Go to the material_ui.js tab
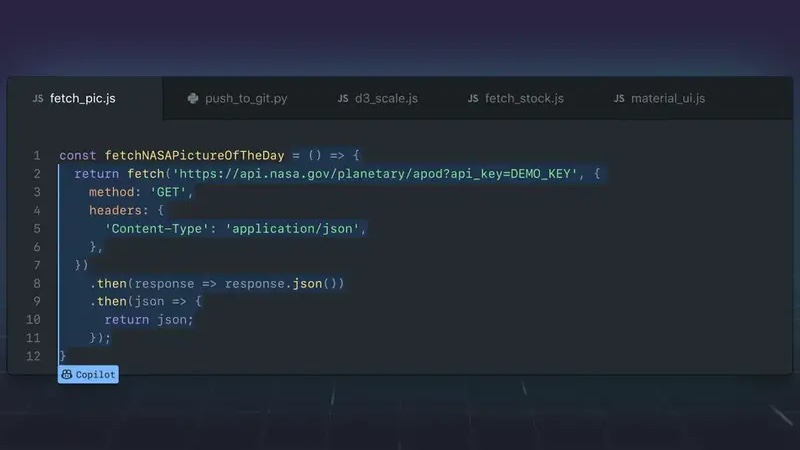The width and height of the screenshot is (800, 450). (x=668, y=99)
